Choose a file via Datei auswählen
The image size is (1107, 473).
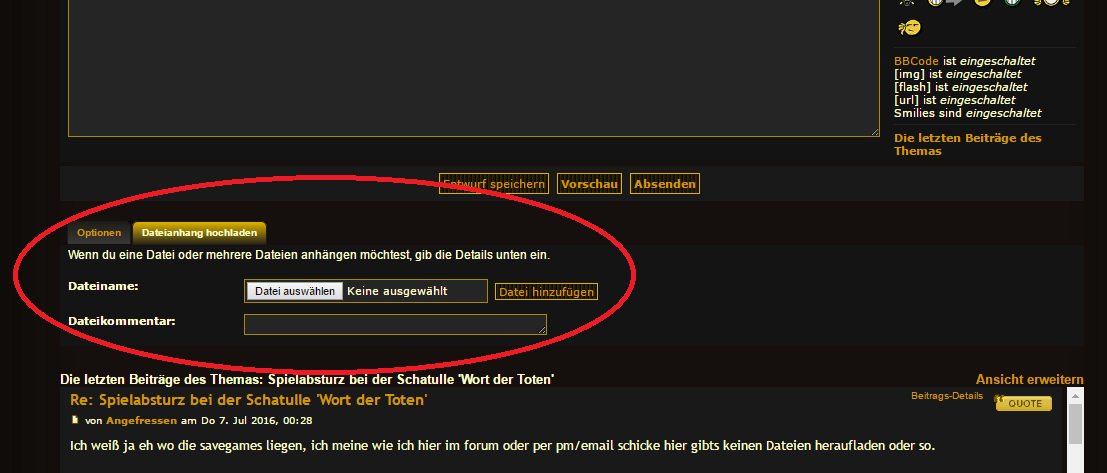(x=295, y=291)
